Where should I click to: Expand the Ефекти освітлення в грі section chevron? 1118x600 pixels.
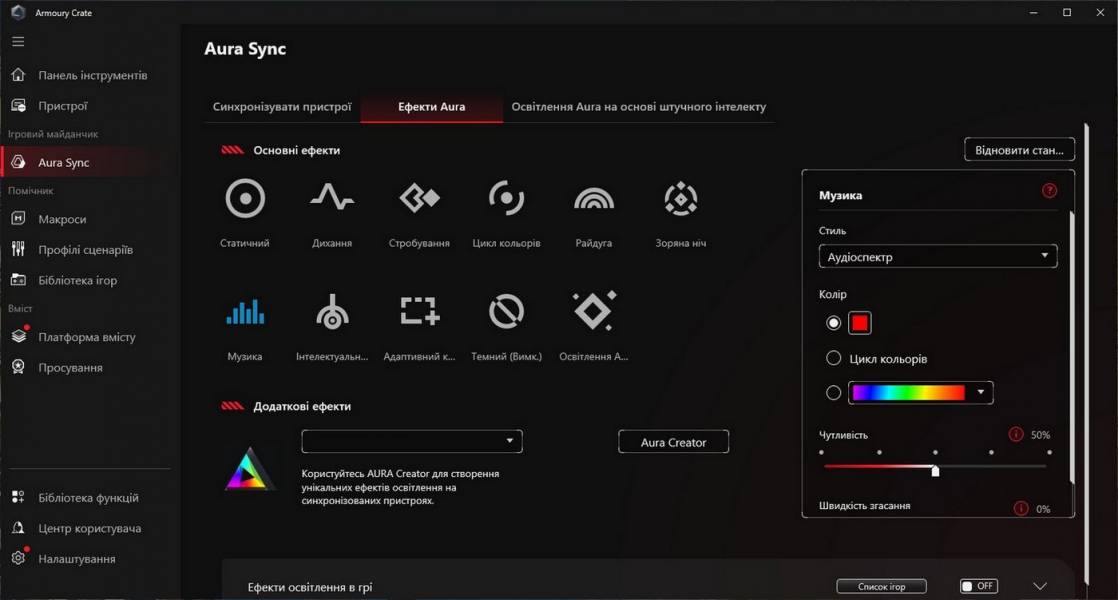coord(1040,586)
